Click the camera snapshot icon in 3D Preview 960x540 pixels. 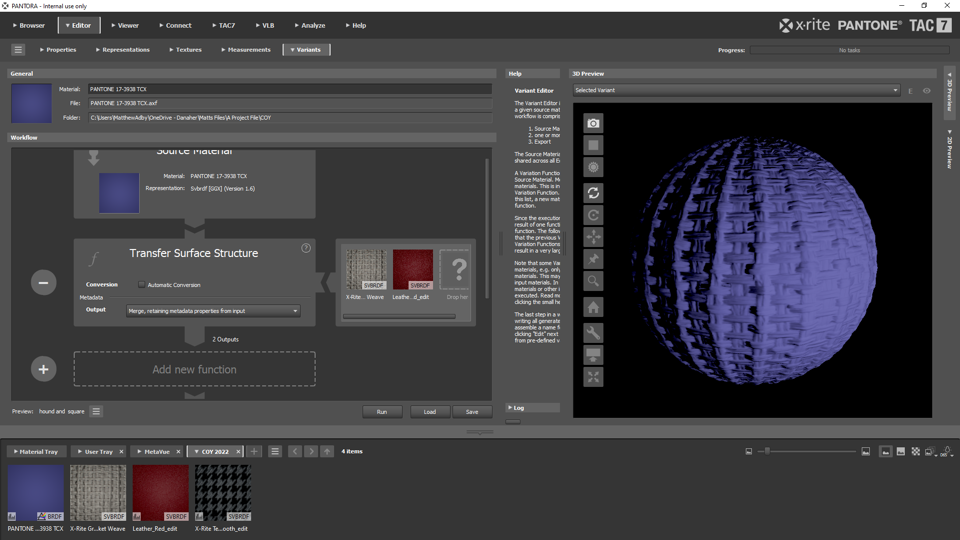coord(593,123)
